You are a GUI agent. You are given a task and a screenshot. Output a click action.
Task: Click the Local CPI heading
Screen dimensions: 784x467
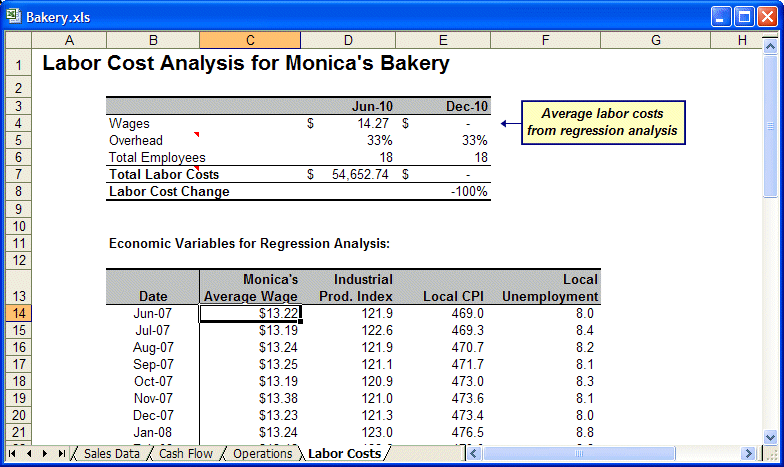click(453, 296)
